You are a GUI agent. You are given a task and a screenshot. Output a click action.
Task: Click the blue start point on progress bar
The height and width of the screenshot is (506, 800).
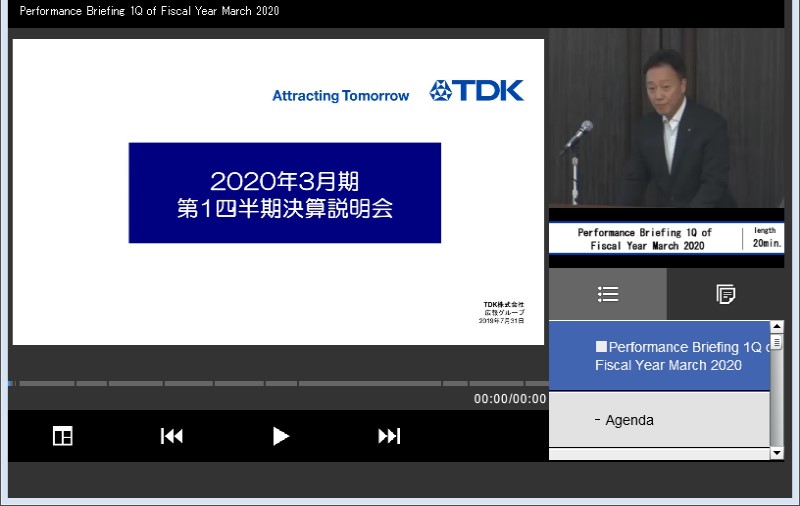tap(10, 383)
